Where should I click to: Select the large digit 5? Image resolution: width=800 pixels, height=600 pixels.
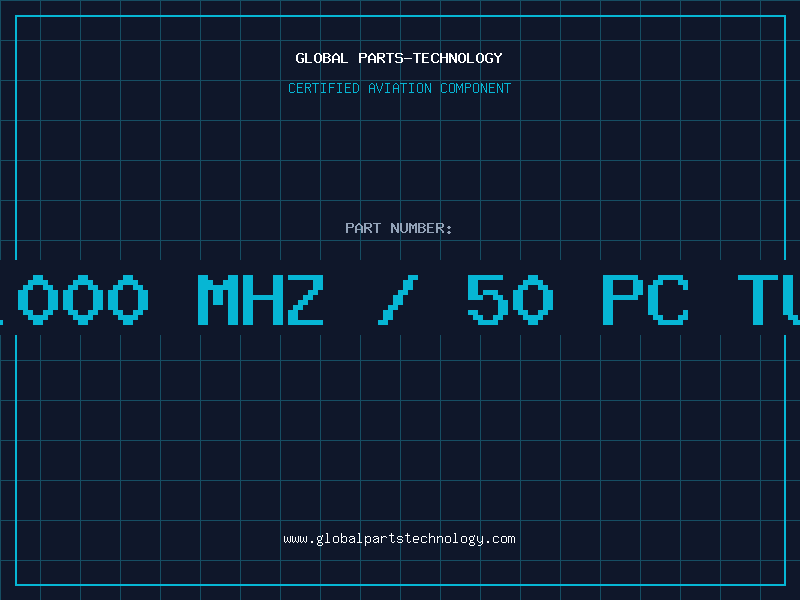[487, 299]
